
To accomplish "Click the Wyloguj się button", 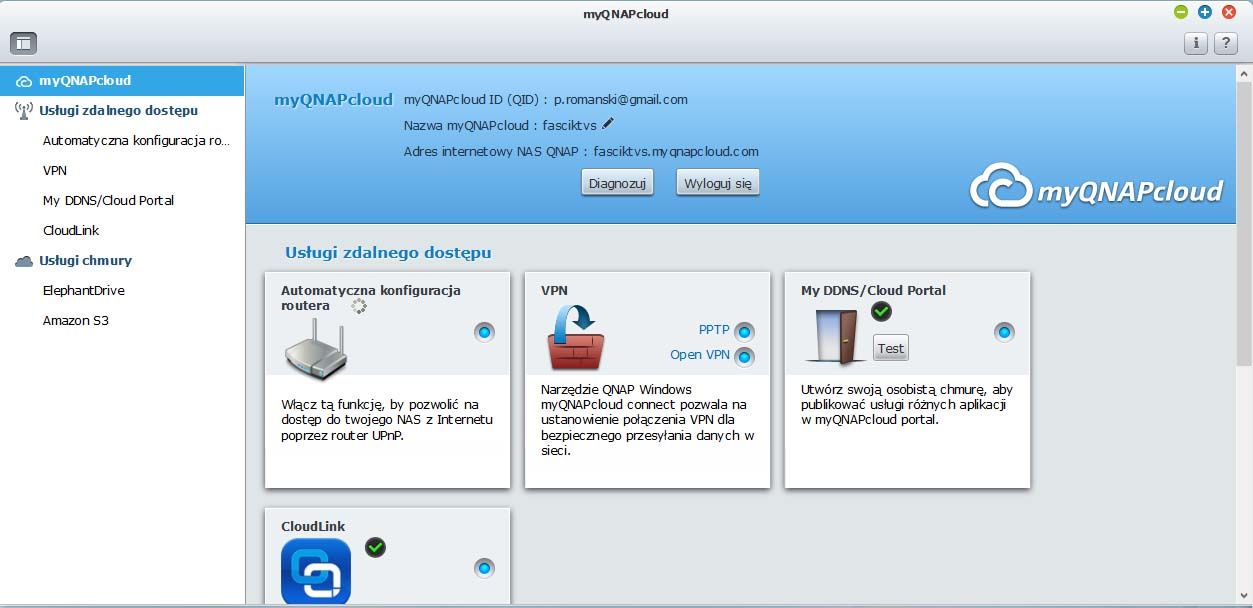I will [718, 183].
